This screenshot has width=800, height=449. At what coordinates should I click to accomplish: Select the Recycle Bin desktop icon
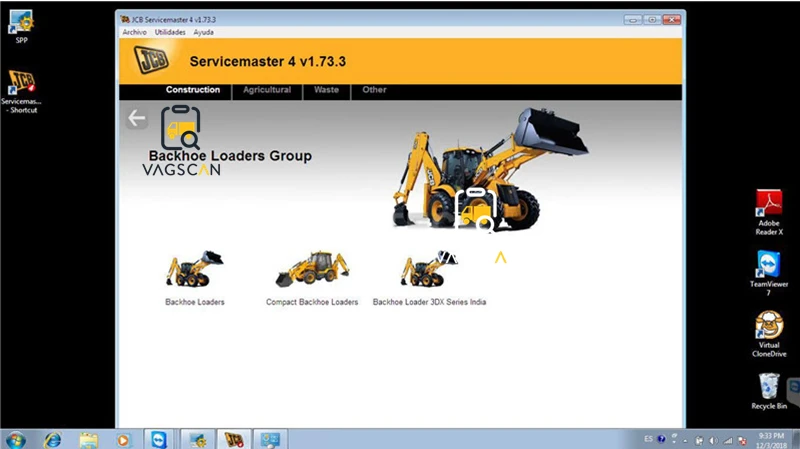click(769, 391)
